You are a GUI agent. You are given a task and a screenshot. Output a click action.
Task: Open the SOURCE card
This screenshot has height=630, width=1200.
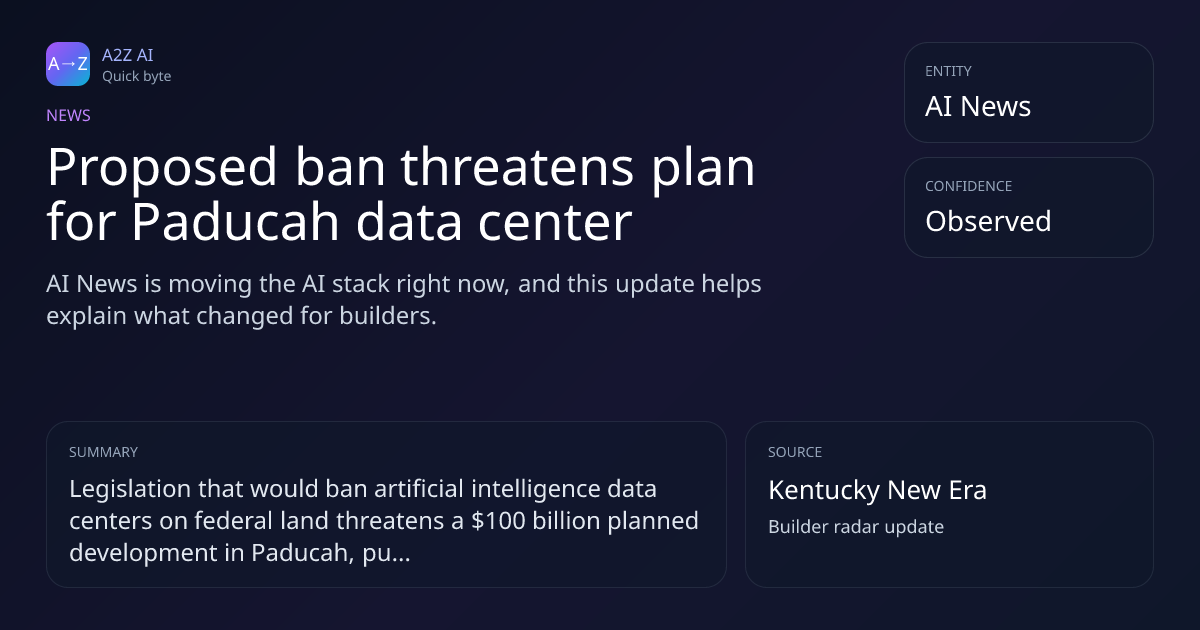tap(949, 504)
